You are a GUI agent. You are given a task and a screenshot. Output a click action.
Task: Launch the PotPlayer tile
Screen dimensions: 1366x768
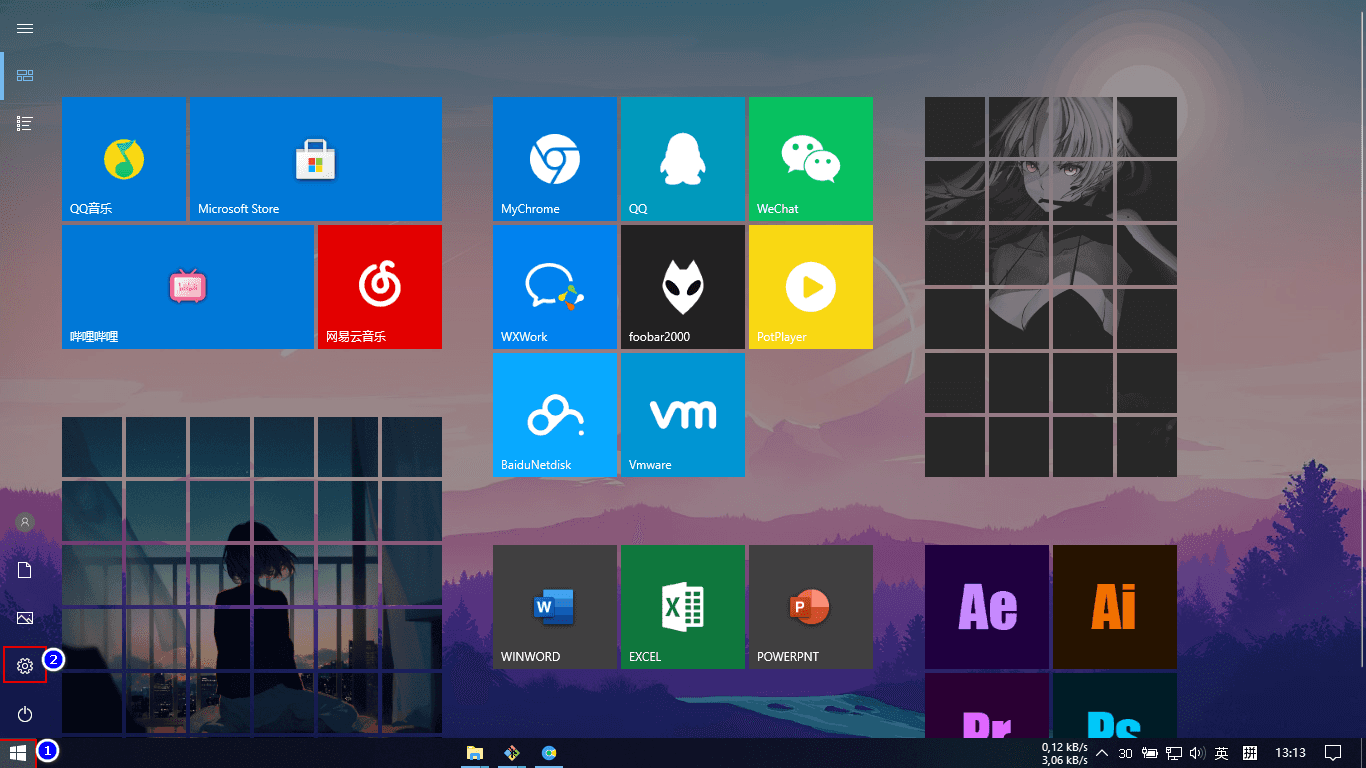pos(811,287)
